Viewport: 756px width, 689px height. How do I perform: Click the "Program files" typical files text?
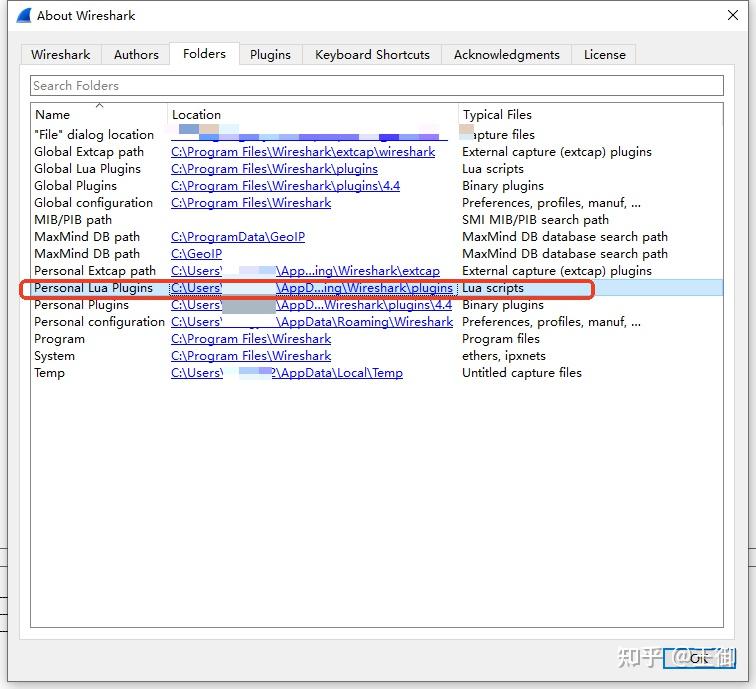coord(500,339)
